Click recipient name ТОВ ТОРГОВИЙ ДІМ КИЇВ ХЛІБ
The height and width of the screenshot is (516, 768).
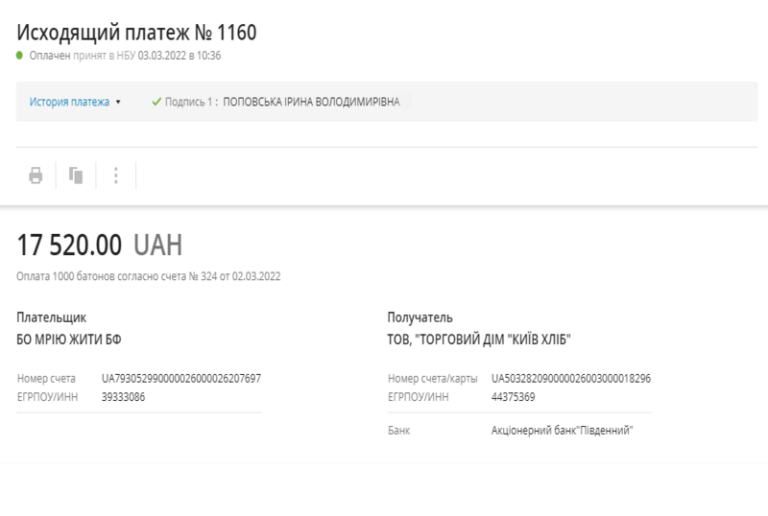coord(479,339)
